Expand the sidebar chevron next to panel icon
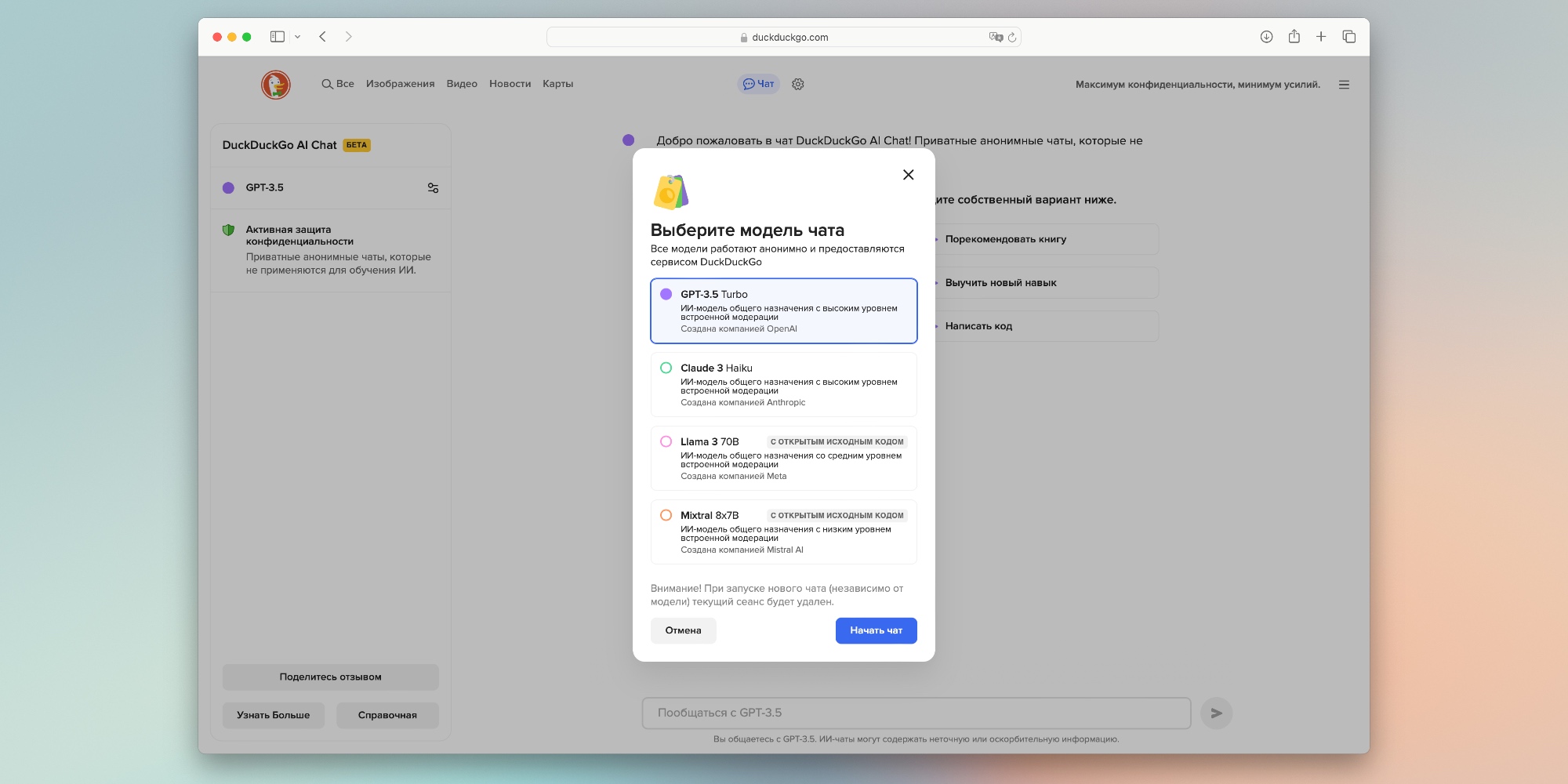The width and height of the screenshot is (1568, 784). (x=297, y=36)
